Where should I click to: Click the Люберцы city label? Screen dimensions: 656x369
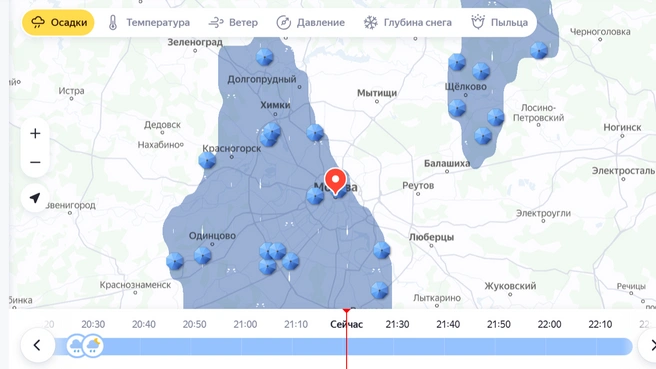tap(431, 237)
